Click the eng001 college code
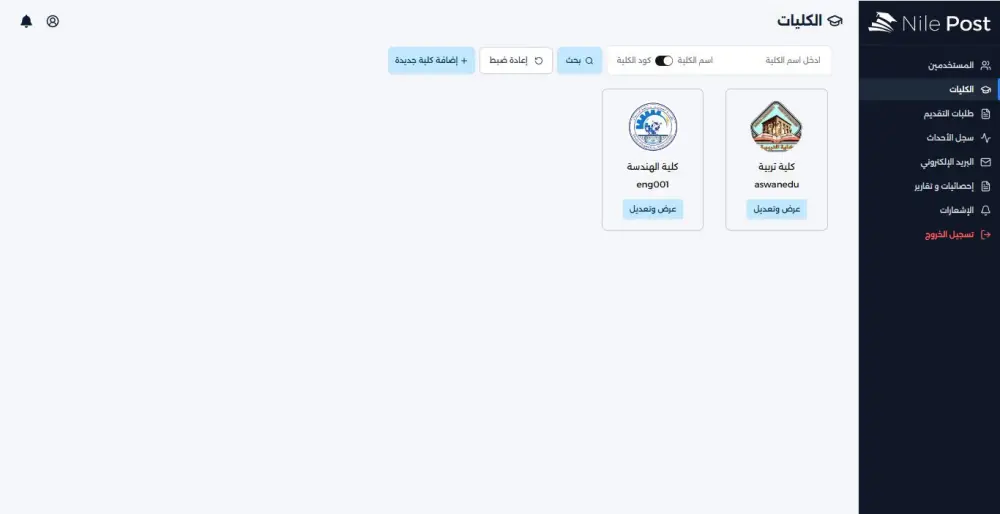The width and height of the screenshot is (1000, 514). (x=652, y=185)
